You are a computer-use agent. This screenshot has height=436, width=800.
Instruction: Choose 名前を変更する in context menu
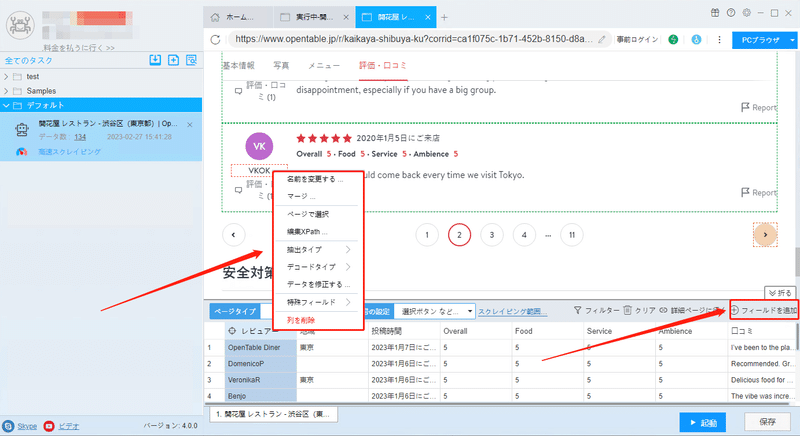tap(315, 179)
